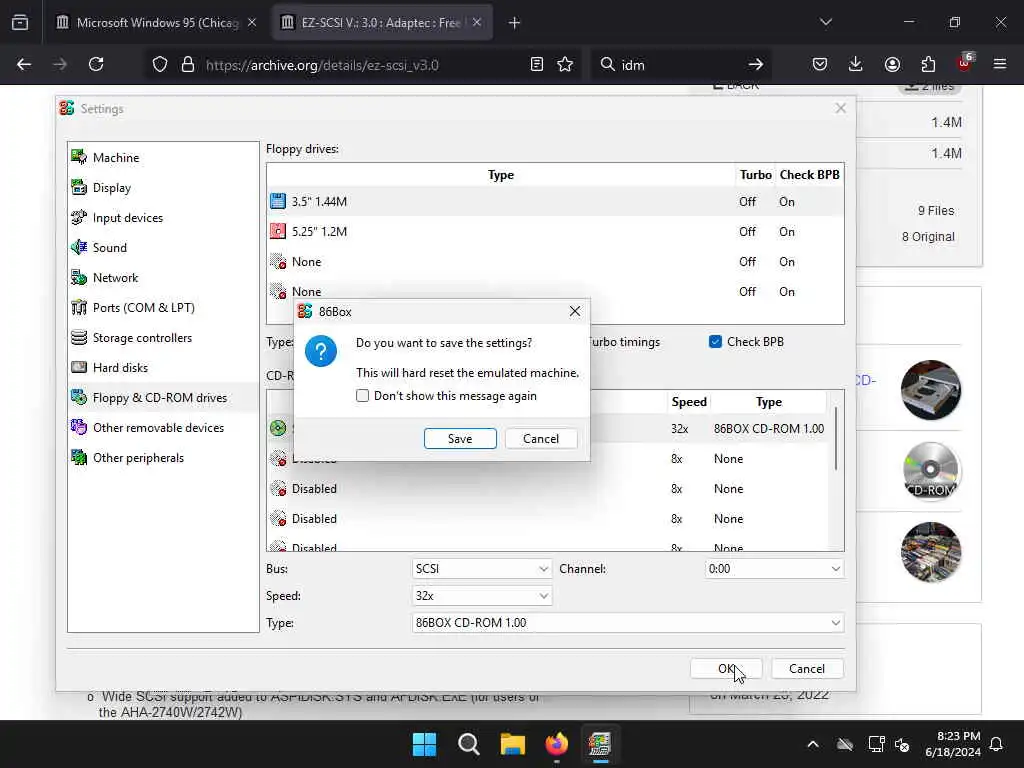Switch to the Microsoft Windows 95 tab

tap(157, 23)
